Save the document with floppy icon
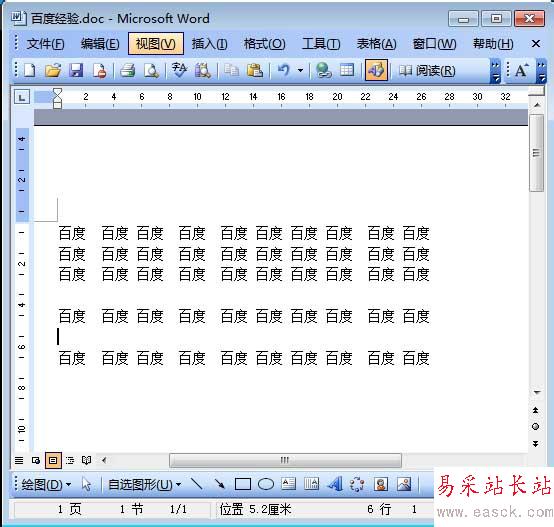Image resolution: width=554 pixels, height=527 pixels. tap(76, 70)
